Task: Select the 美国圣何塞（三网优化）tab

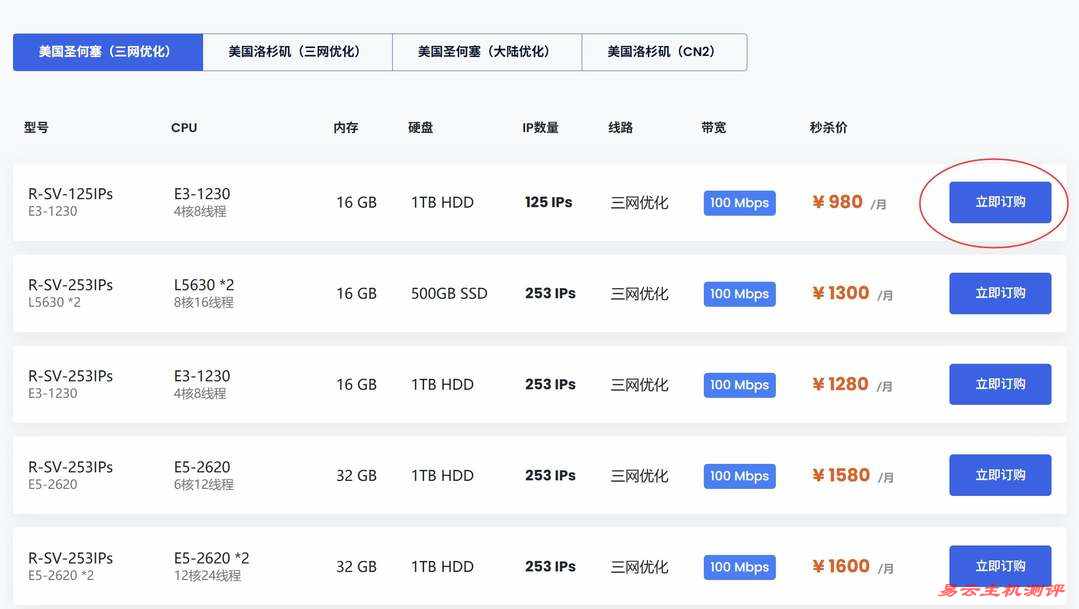Action: pyautogui.click(x=107, y=52)
